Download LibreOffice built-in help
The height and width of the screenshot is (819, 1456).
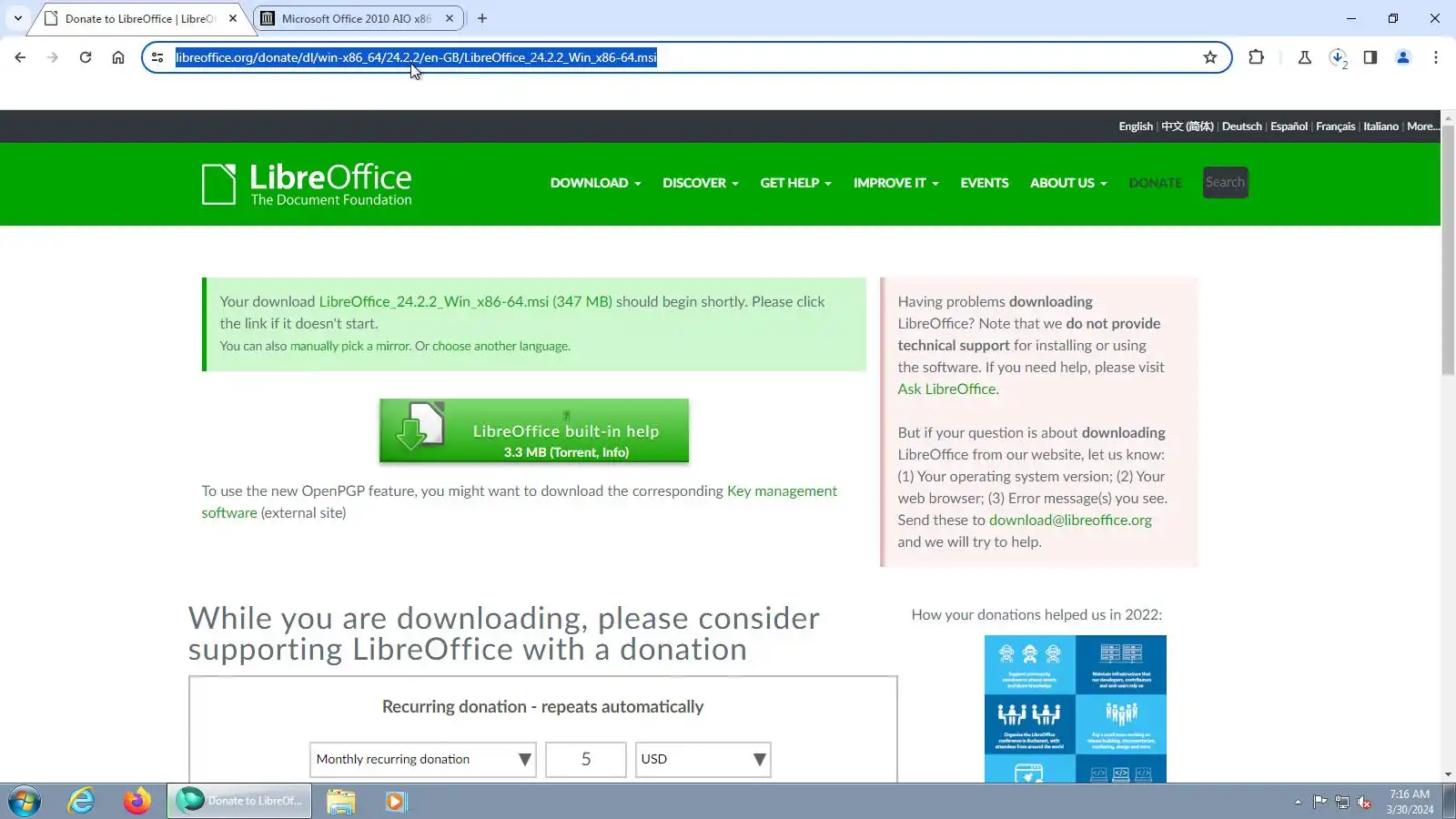tap(534, 430)
